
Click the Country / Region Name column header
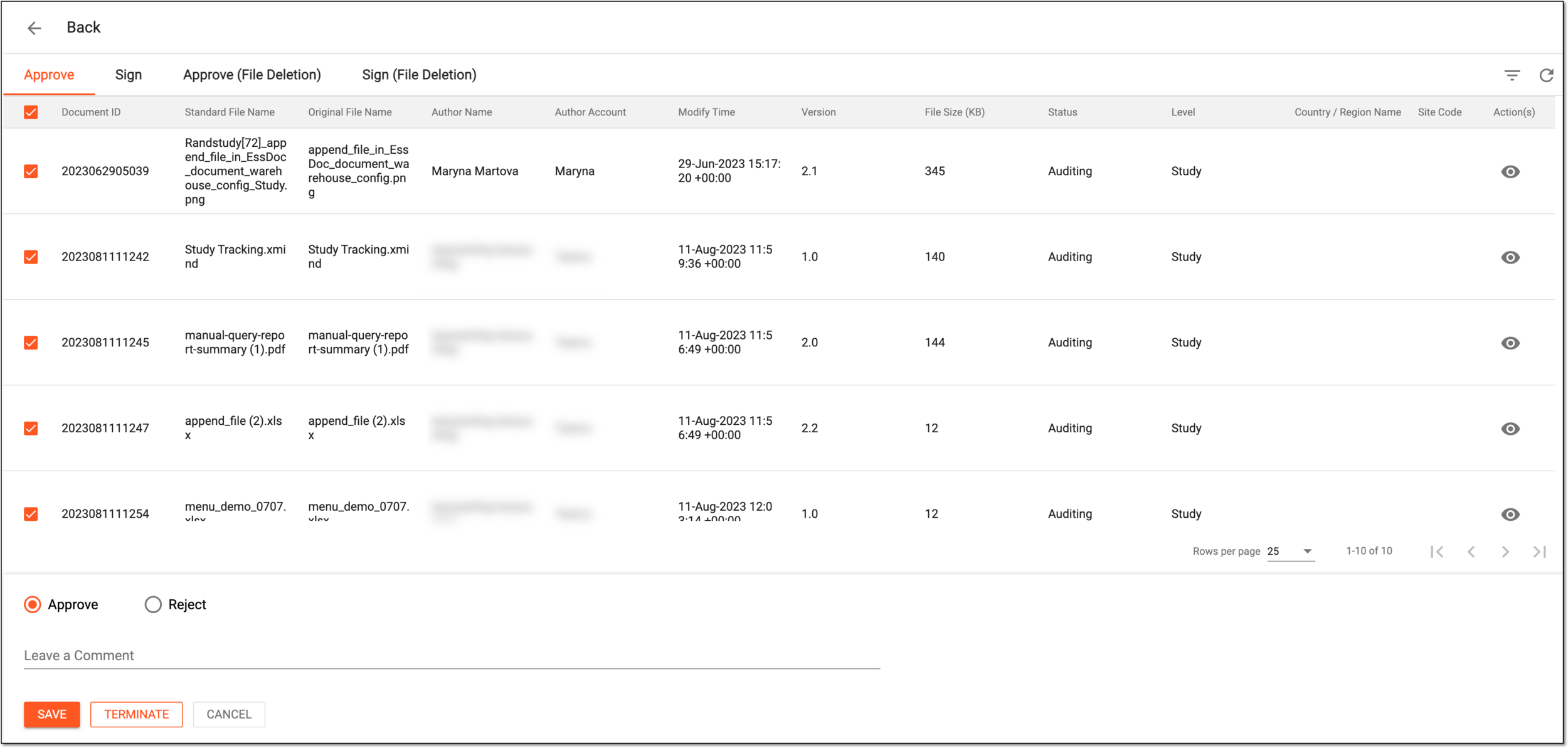pyautogui.click(x=1347, y=112)
